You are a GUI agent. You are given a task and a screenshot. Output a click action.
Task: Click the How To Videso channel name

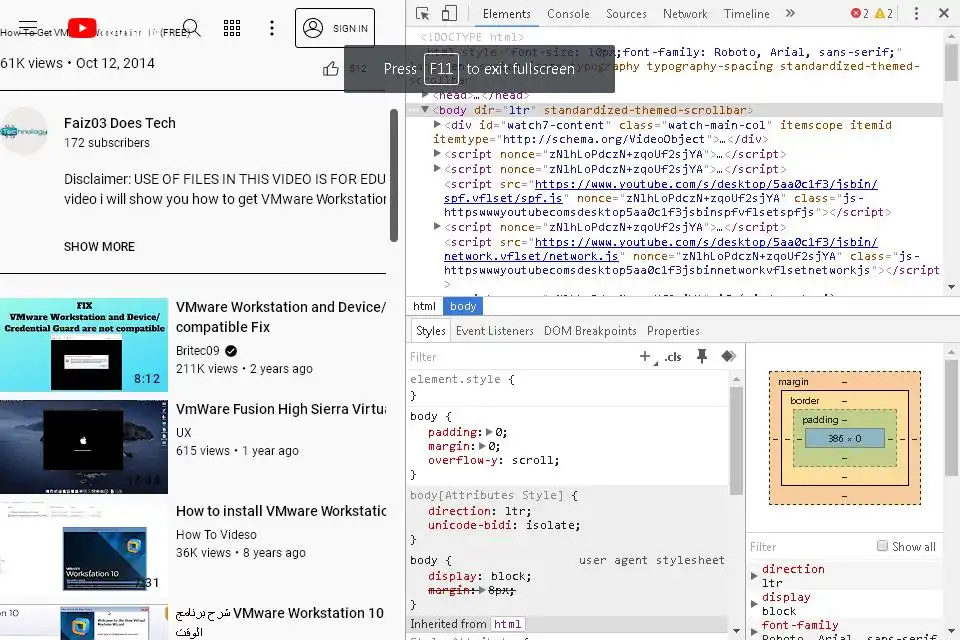(216, 535)
